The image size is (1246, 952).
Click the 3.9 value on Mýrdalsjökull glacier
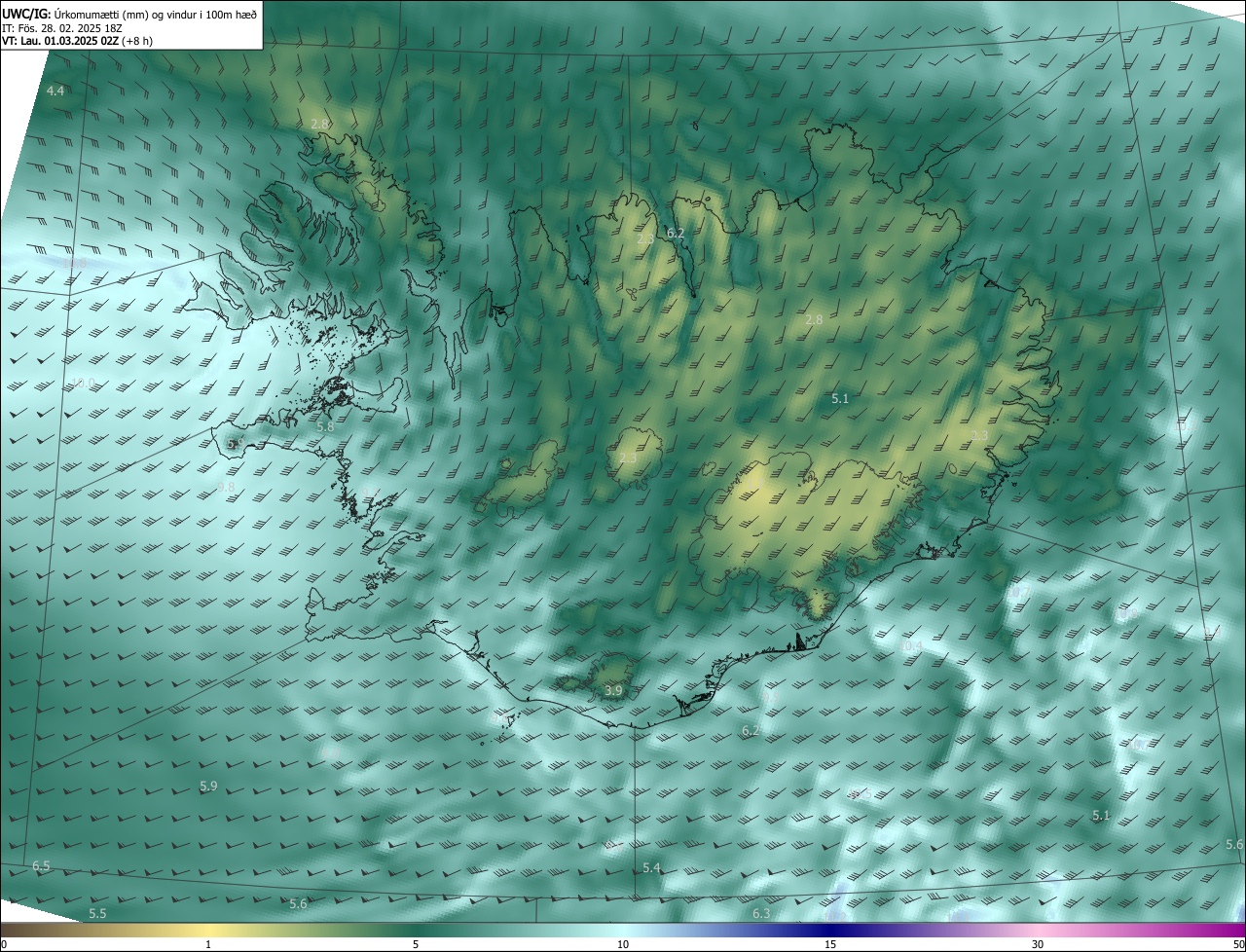coord(613,691)
